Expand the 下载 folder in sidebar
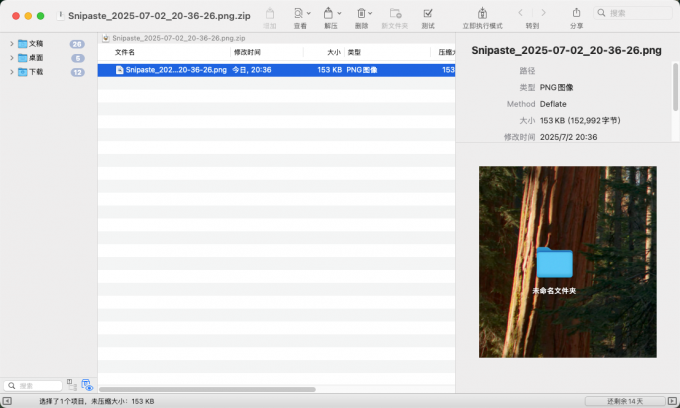Screen dimensions: 680x408 (12, 72)
